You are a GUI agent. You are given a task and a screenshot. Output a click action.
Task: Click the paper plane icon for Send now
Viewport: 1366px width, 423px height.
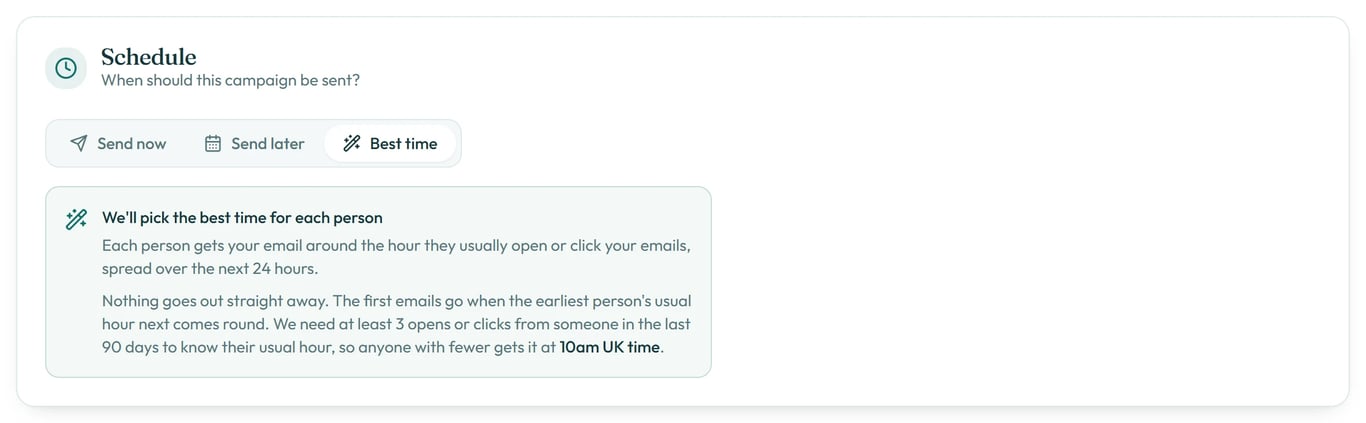click(78, 143)
